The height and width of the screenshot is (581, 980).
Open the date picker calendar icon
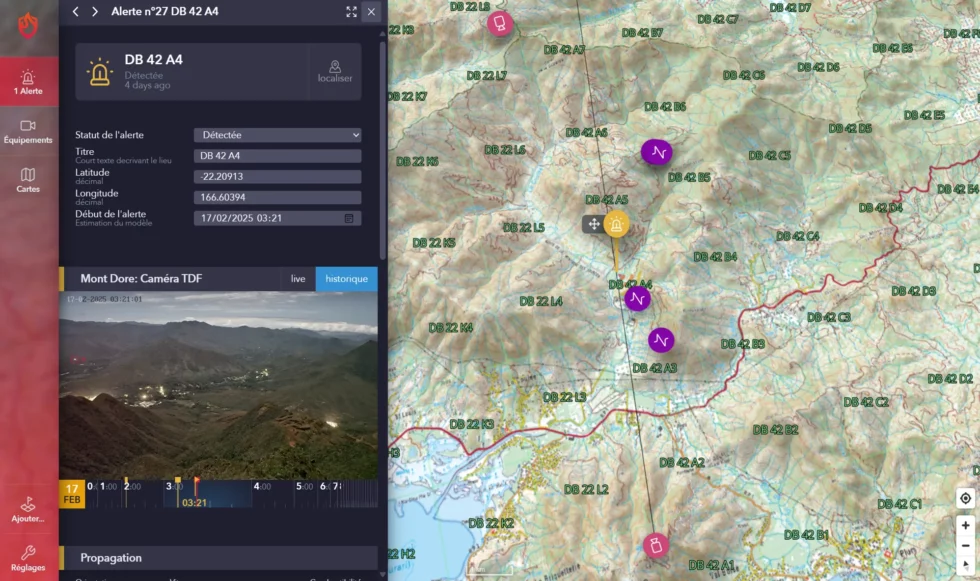click(349, 218)
